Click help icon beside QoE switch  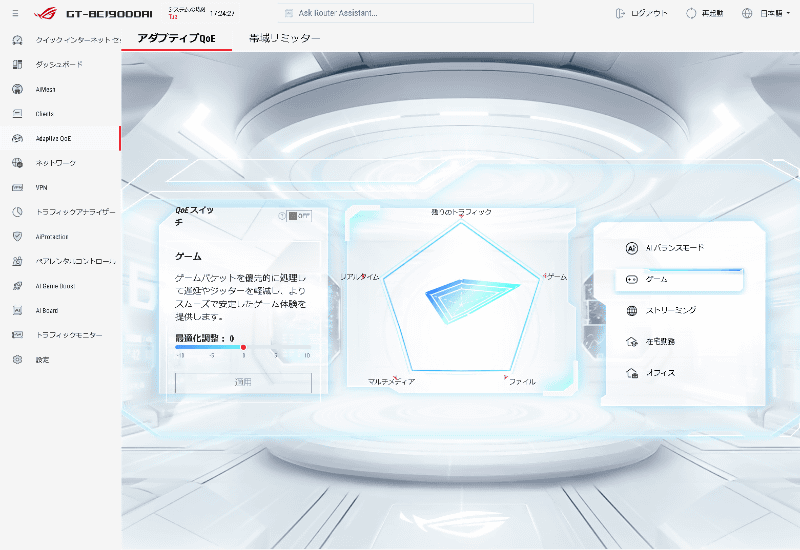tap(281, 216)
